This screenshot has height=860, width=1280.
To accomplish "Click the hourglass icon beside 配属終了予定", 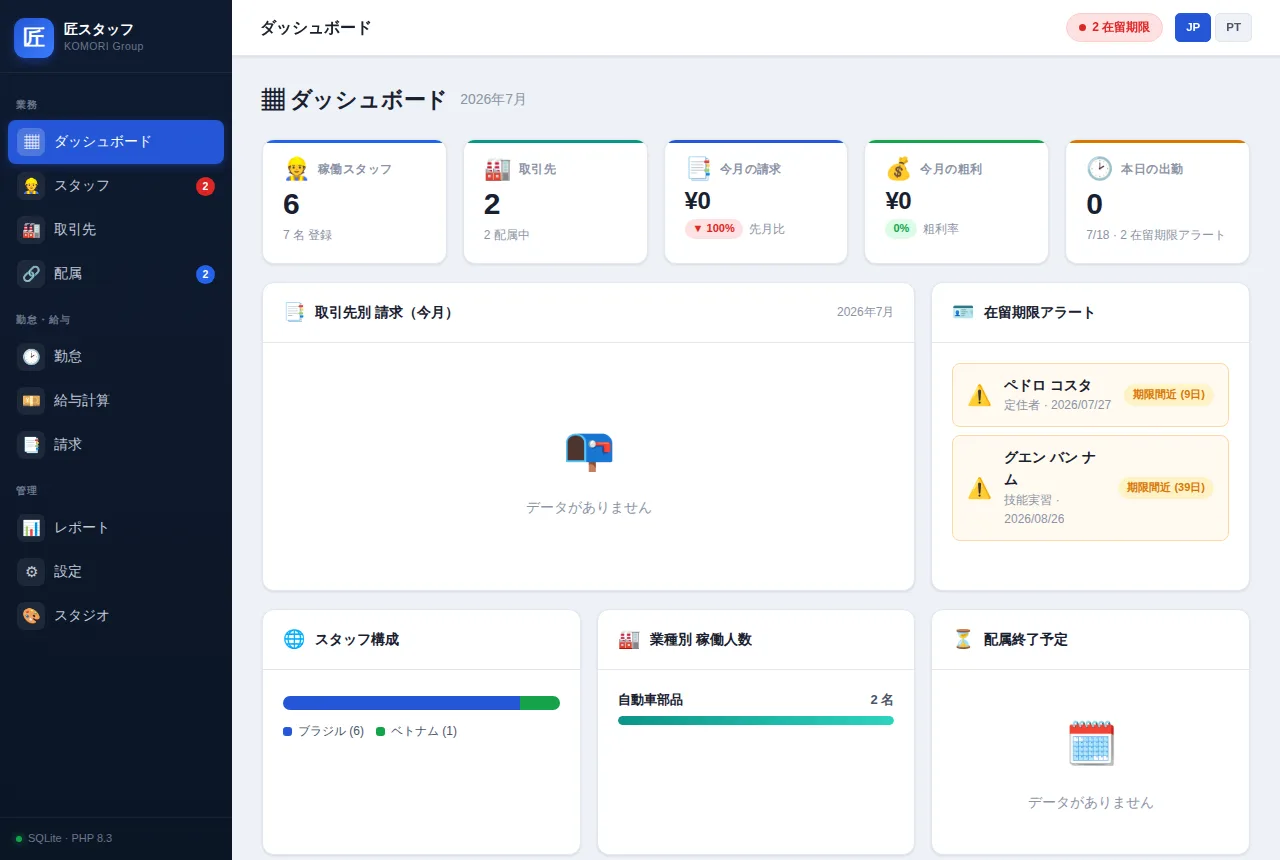I will point(963,639).
